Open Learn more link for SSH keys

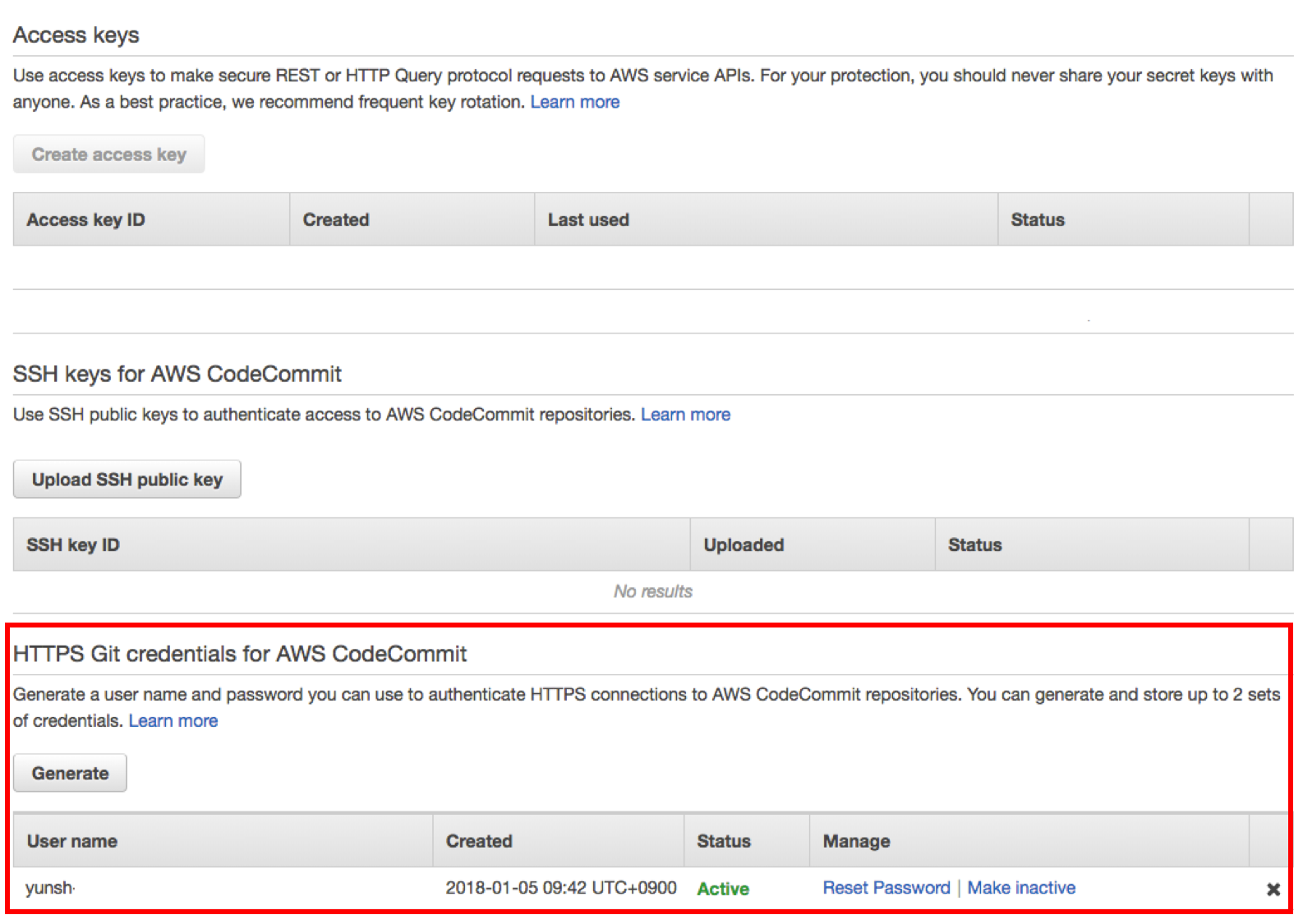[x=685, y=415]
